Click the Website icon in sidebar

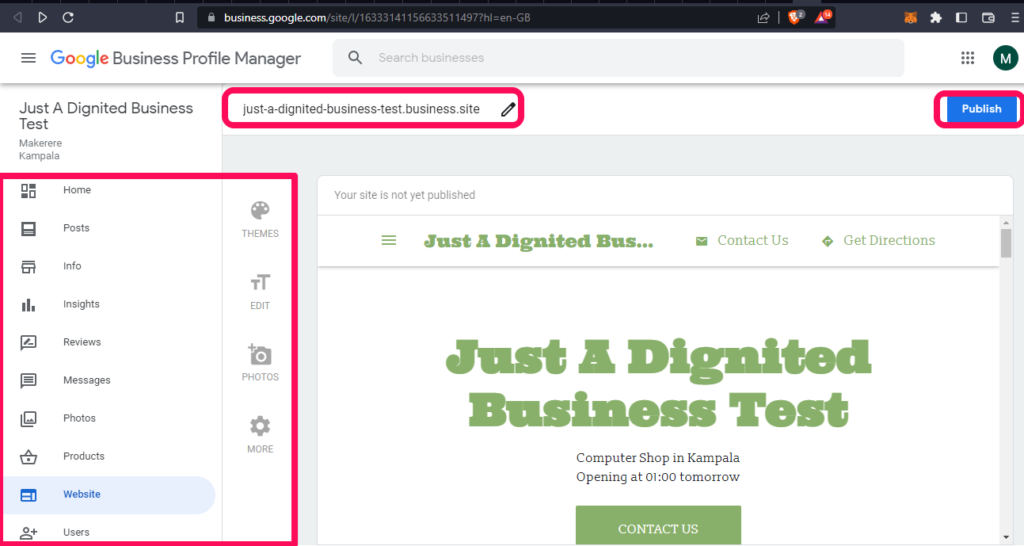(x=28, y=495)
